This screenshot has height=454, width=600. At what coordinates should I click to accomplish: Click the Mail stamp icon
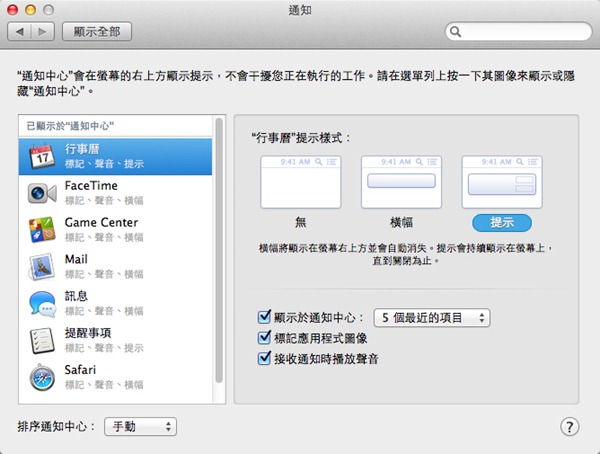(x=42, y=267)
